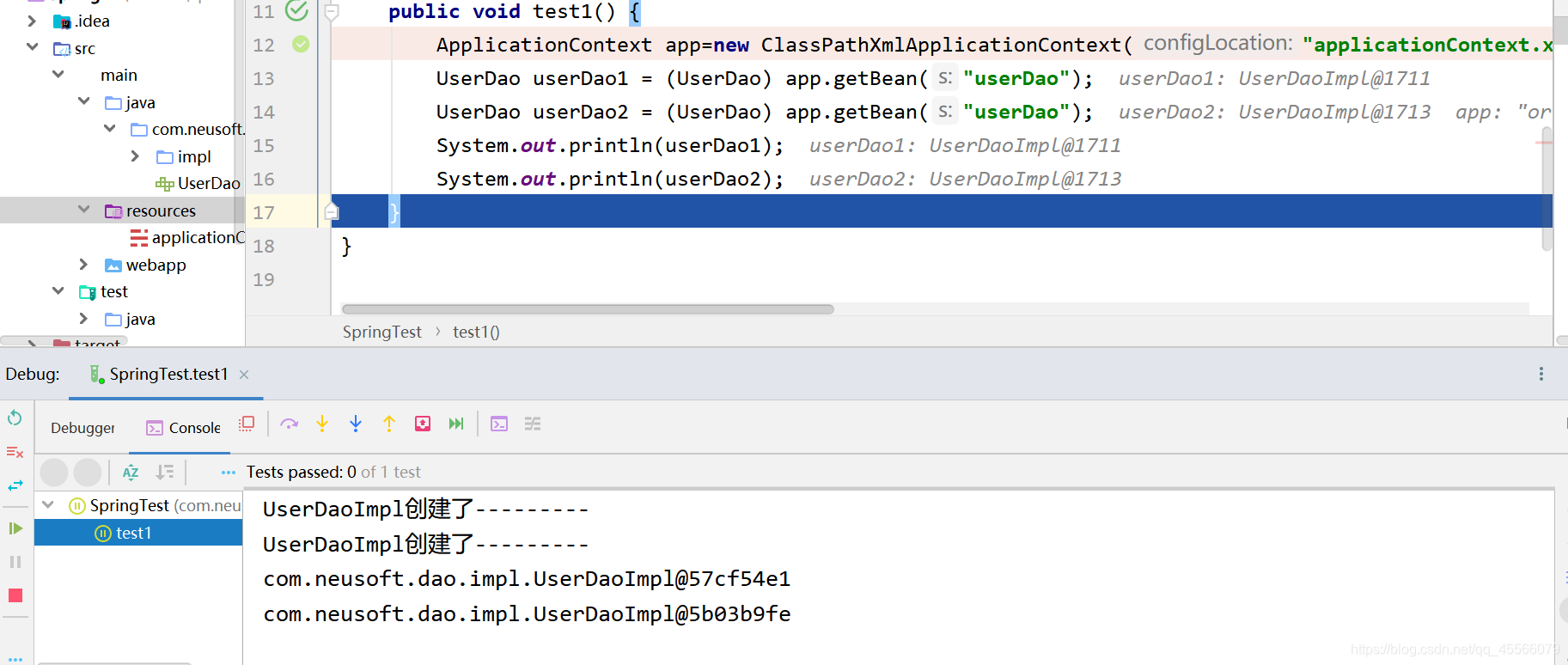
Task: Click the editor horizontal scrollbar thumb
Action: 588,309
